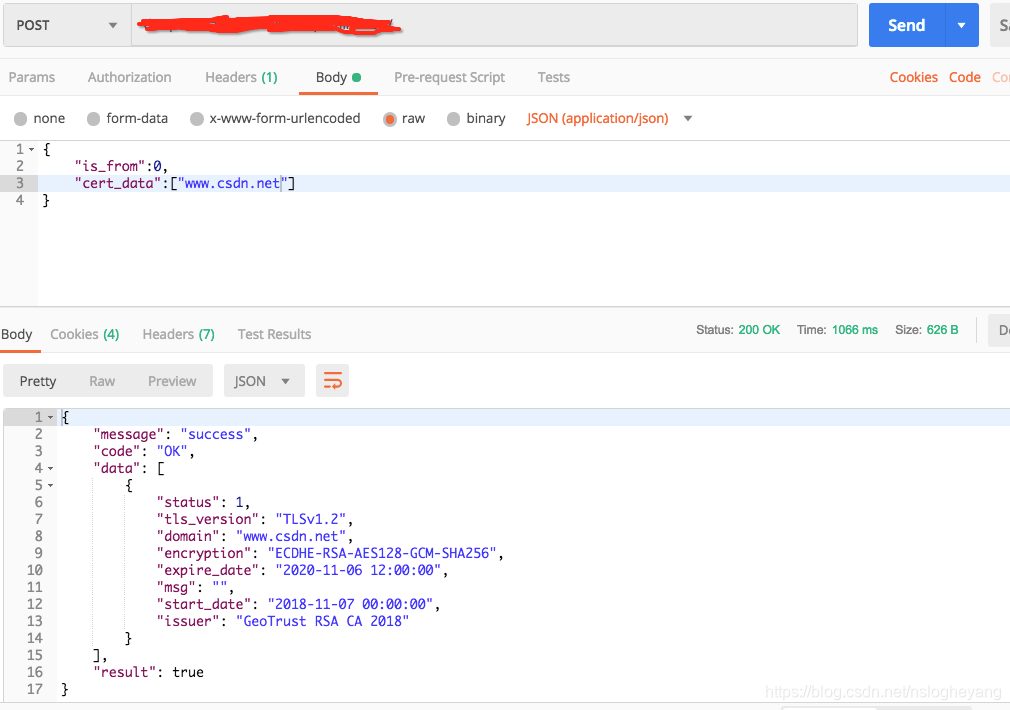Click the "status": 1 response line

click(203, 503)
